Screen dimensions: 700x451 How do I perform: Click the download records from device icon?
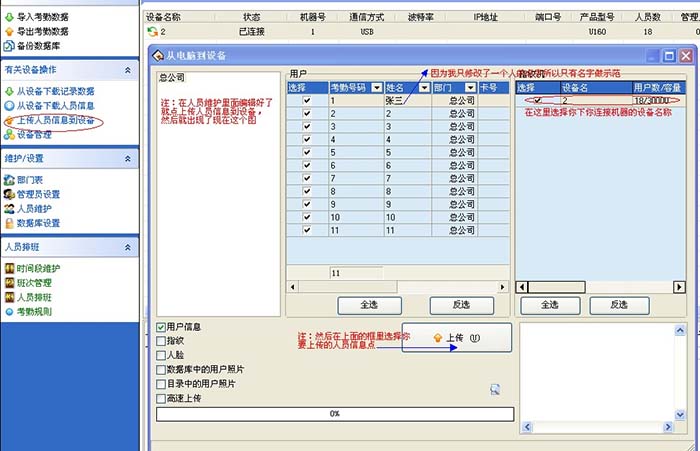[x=9, y=92]
